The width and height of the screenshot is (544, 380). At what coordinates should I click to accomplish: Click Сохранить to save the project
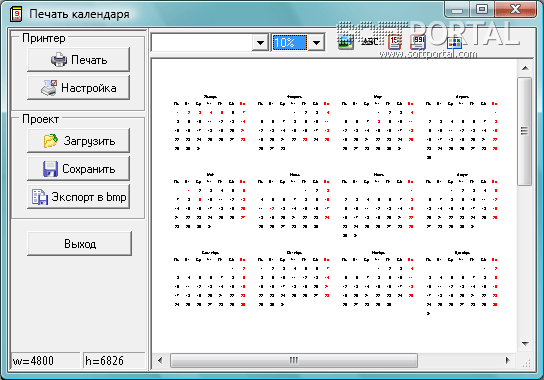(79, 169)
